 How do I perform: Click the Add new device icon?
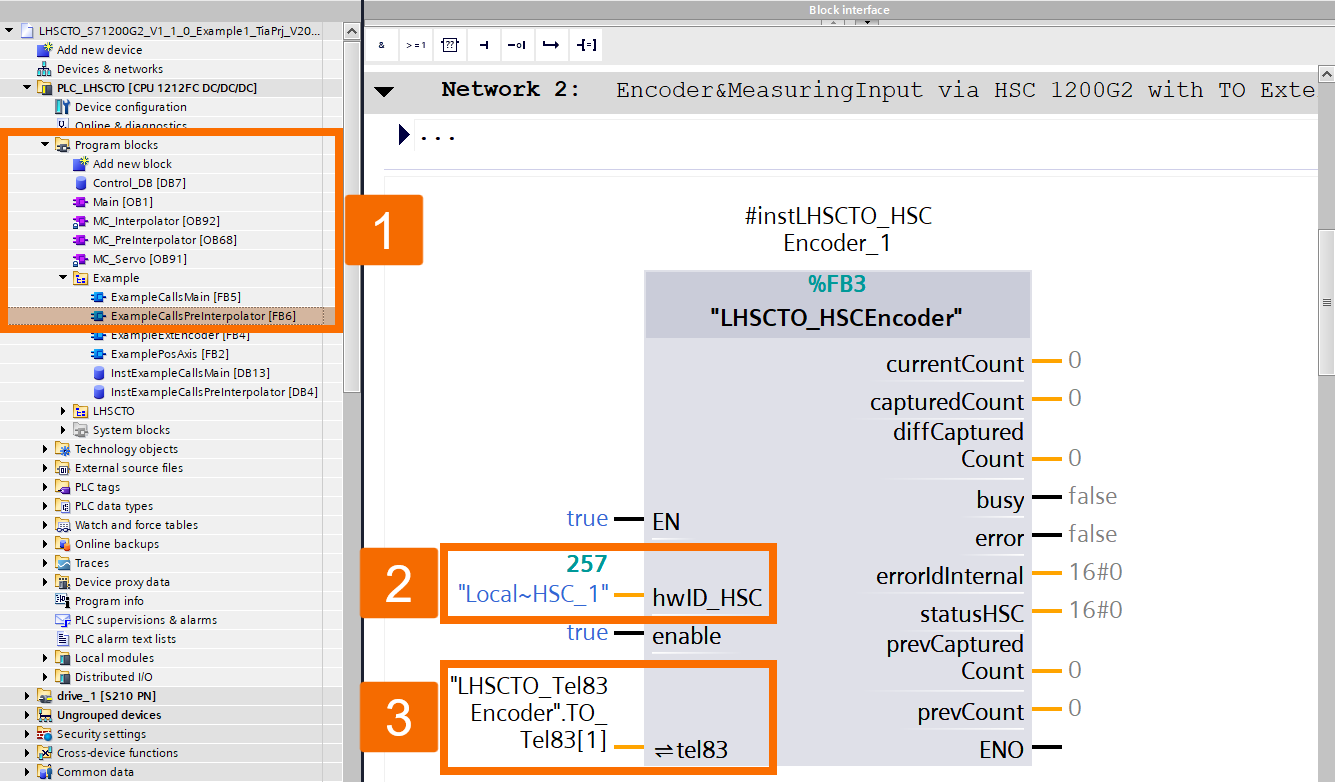pos(45,50)
